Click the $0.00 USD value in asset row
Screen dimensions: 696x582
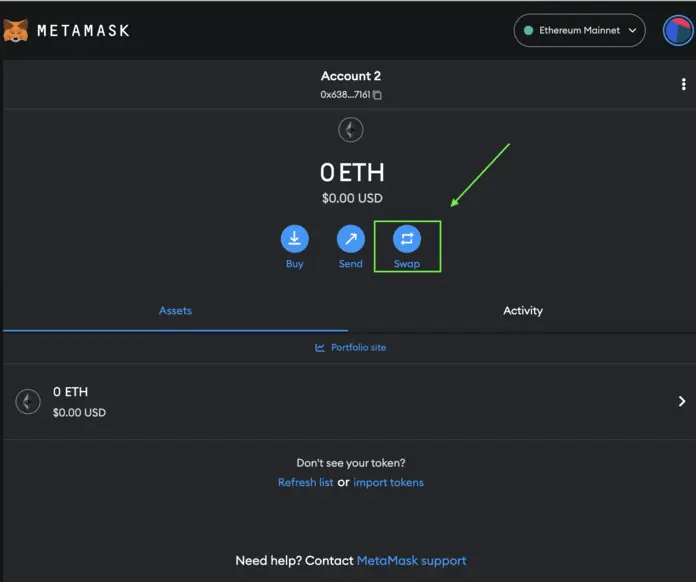pyautogui.click(x=79, y=412)
